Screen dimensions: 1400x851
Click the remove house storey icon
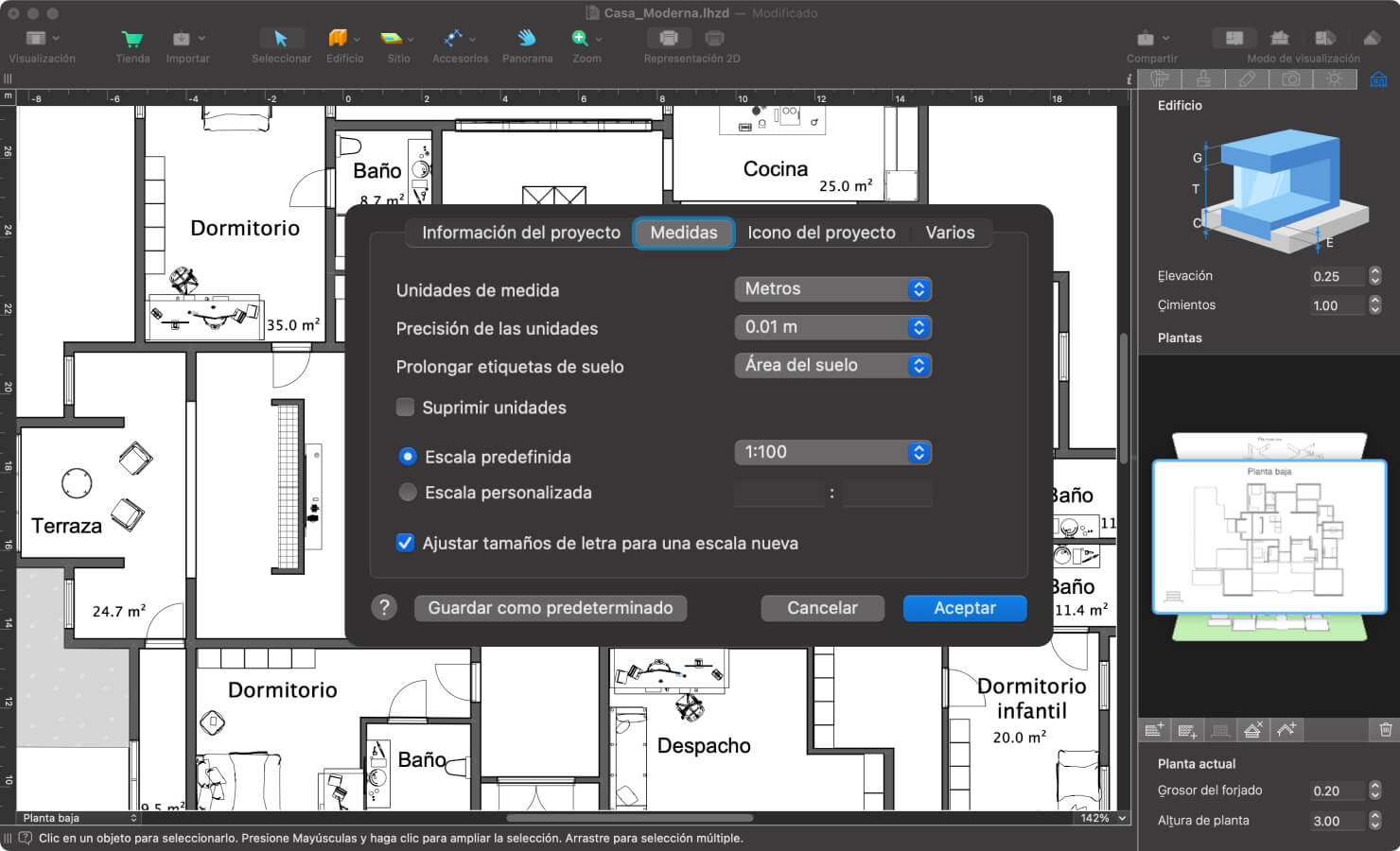tap(1253, 730)
